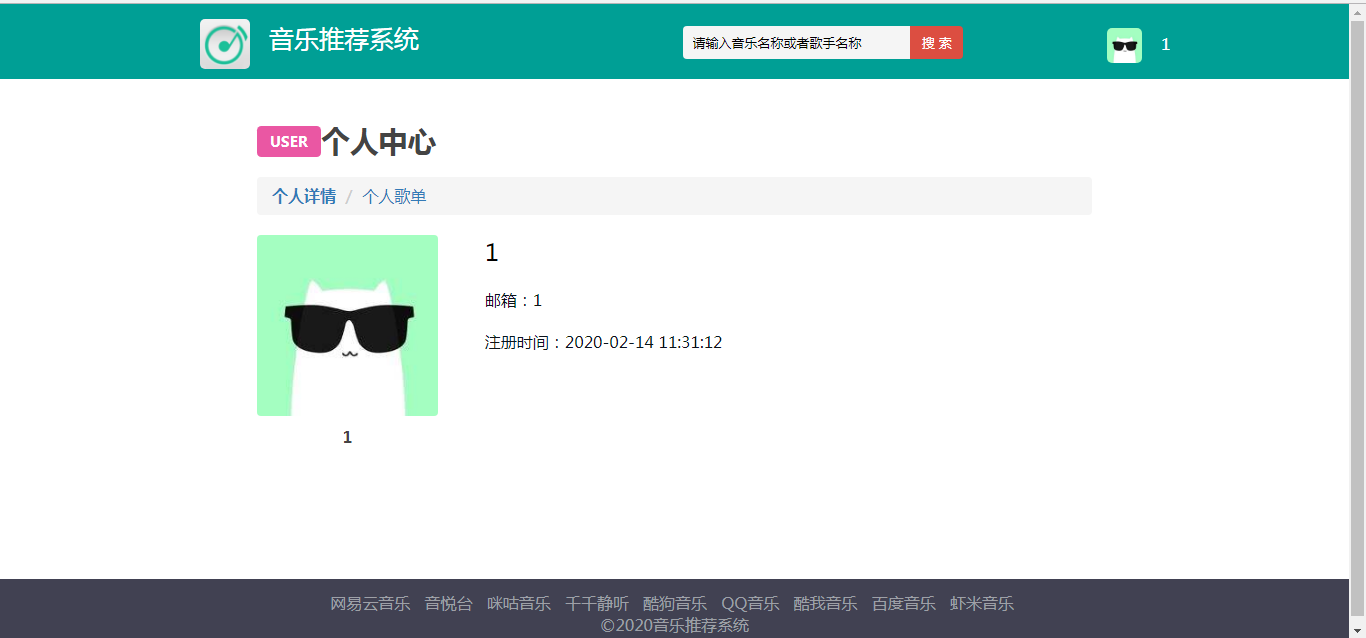This screenshot has height=638, width=1366.
Task: Focus the music or singer search field
Action: click(796, 43)
